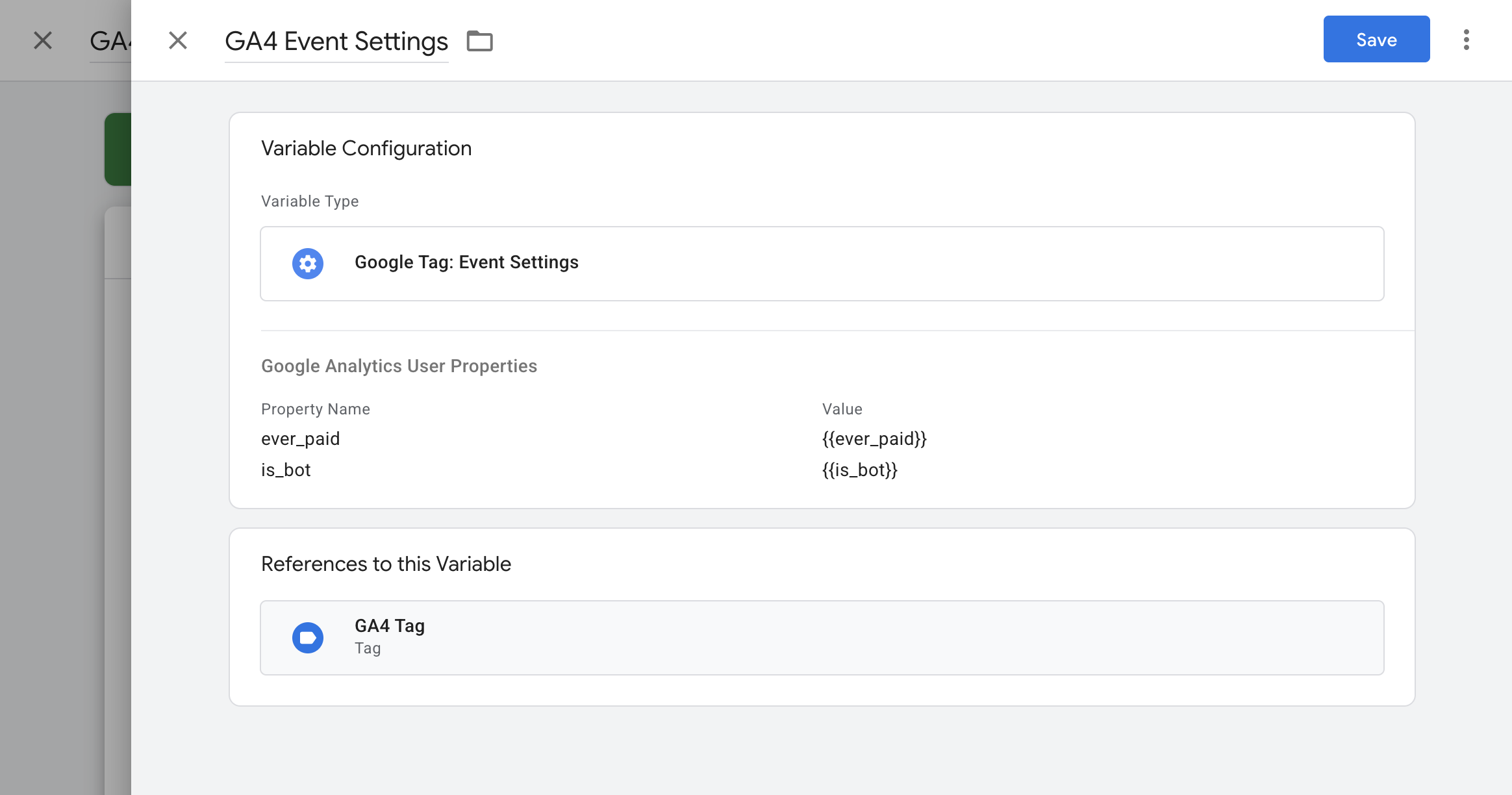Click the {{ever_paid}} value field
This screenshot has height=795, width=1512.
tap(874, 438)
